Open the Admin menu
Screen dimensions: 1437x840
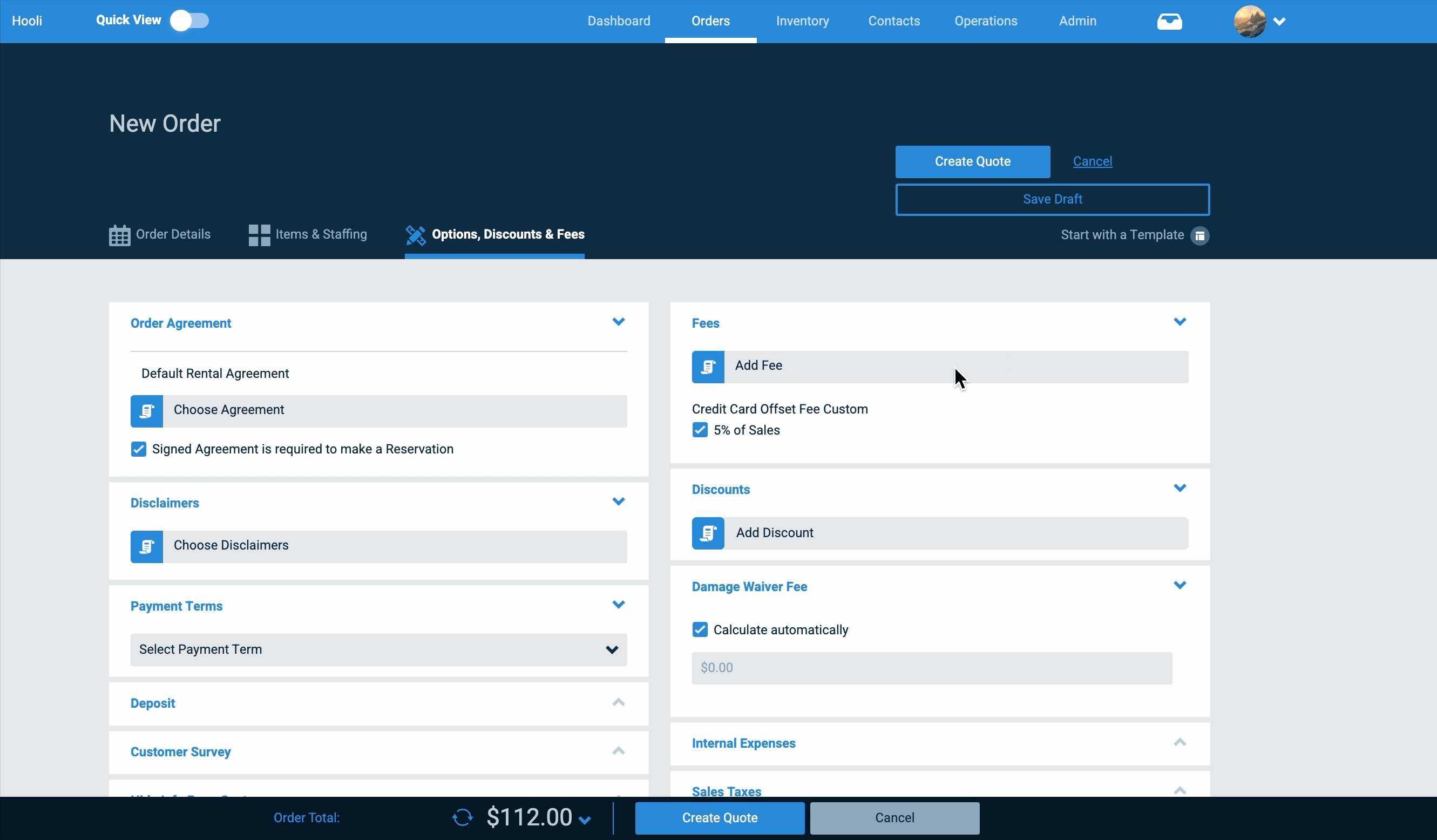tap(1077, 21)
